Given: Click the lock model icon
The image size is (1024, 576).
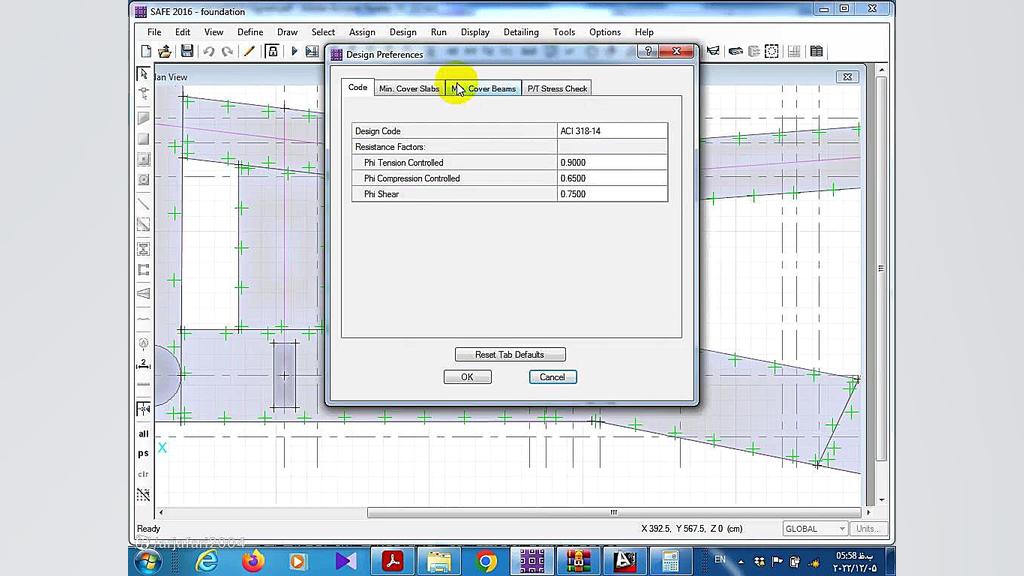Looking at the screenshot, I should [x=272, y=51].
